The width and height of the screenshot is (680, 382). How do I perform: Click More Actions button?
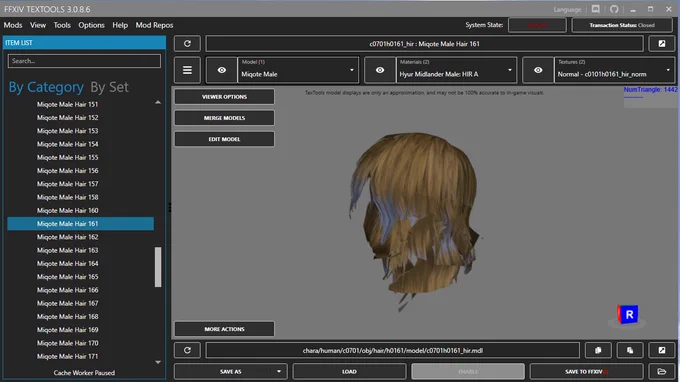pyautogui.click(x=224, y=329)
